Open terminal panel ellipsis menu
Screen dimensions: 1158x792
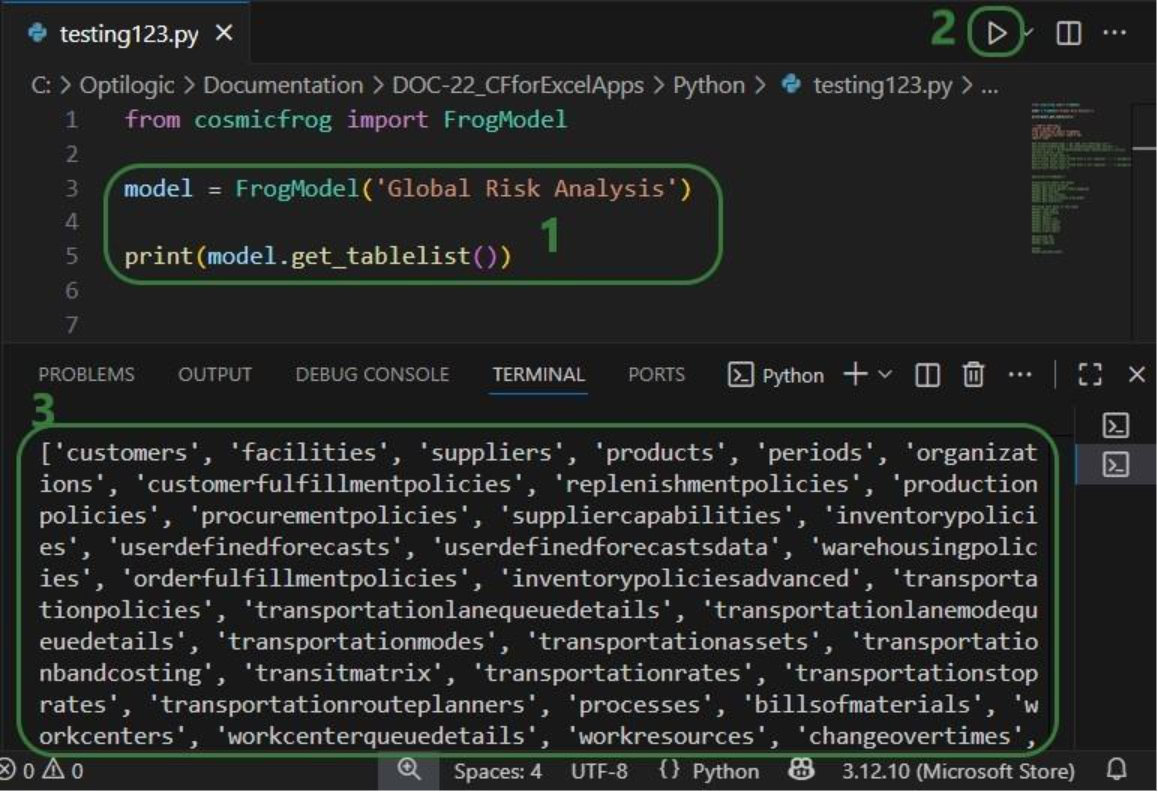pyautogui.click(x=1020, y=375)
